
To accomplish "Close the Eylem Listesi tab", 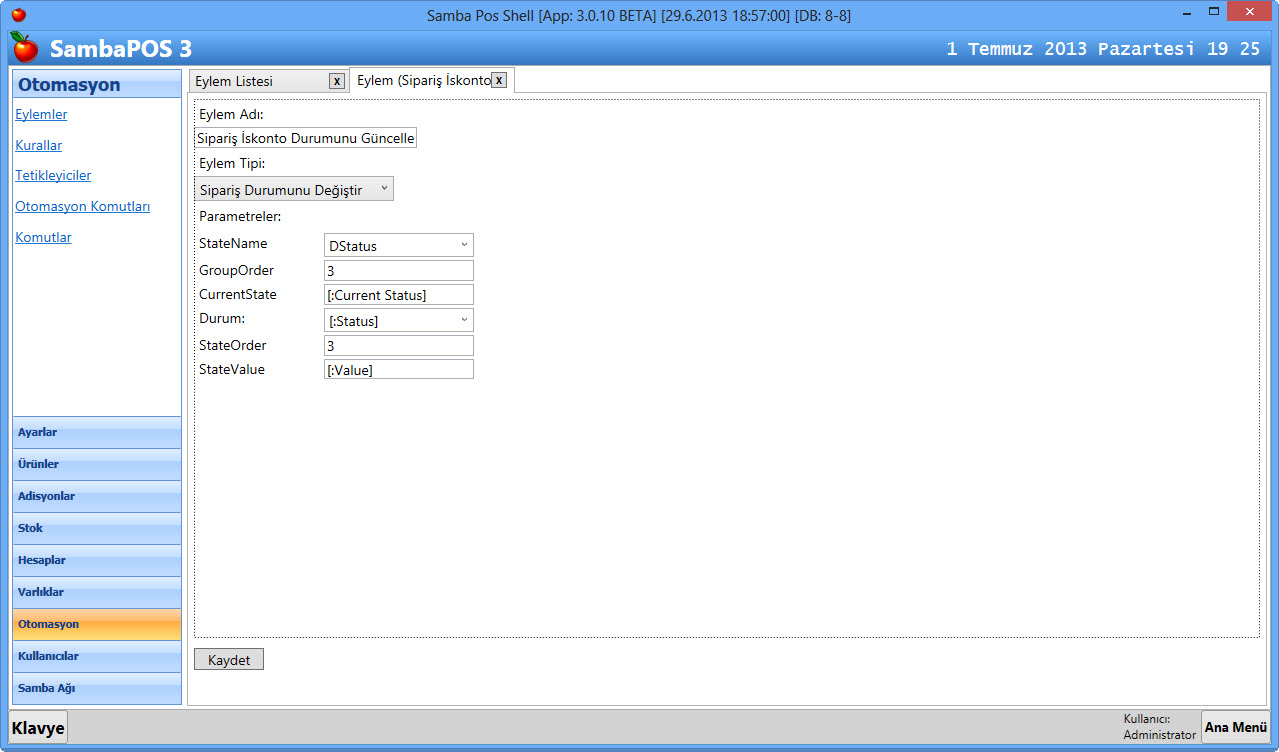I will click(337, 81).
